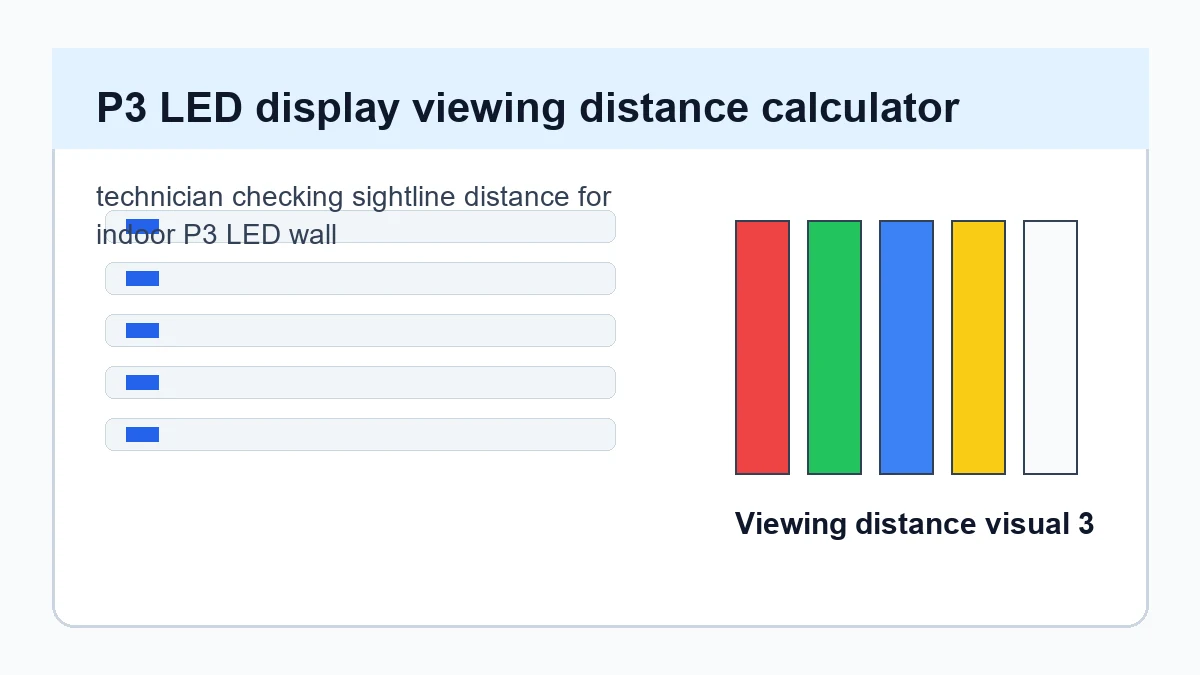Click inside the topmost gray input row

pyautogui.click(x=360, y=226)
